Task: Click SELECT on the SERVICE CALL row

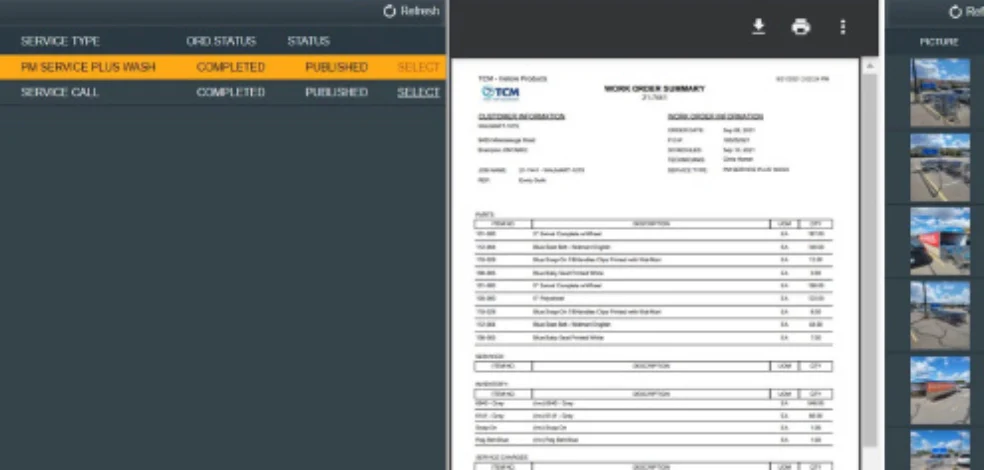Action: (418, 92)
